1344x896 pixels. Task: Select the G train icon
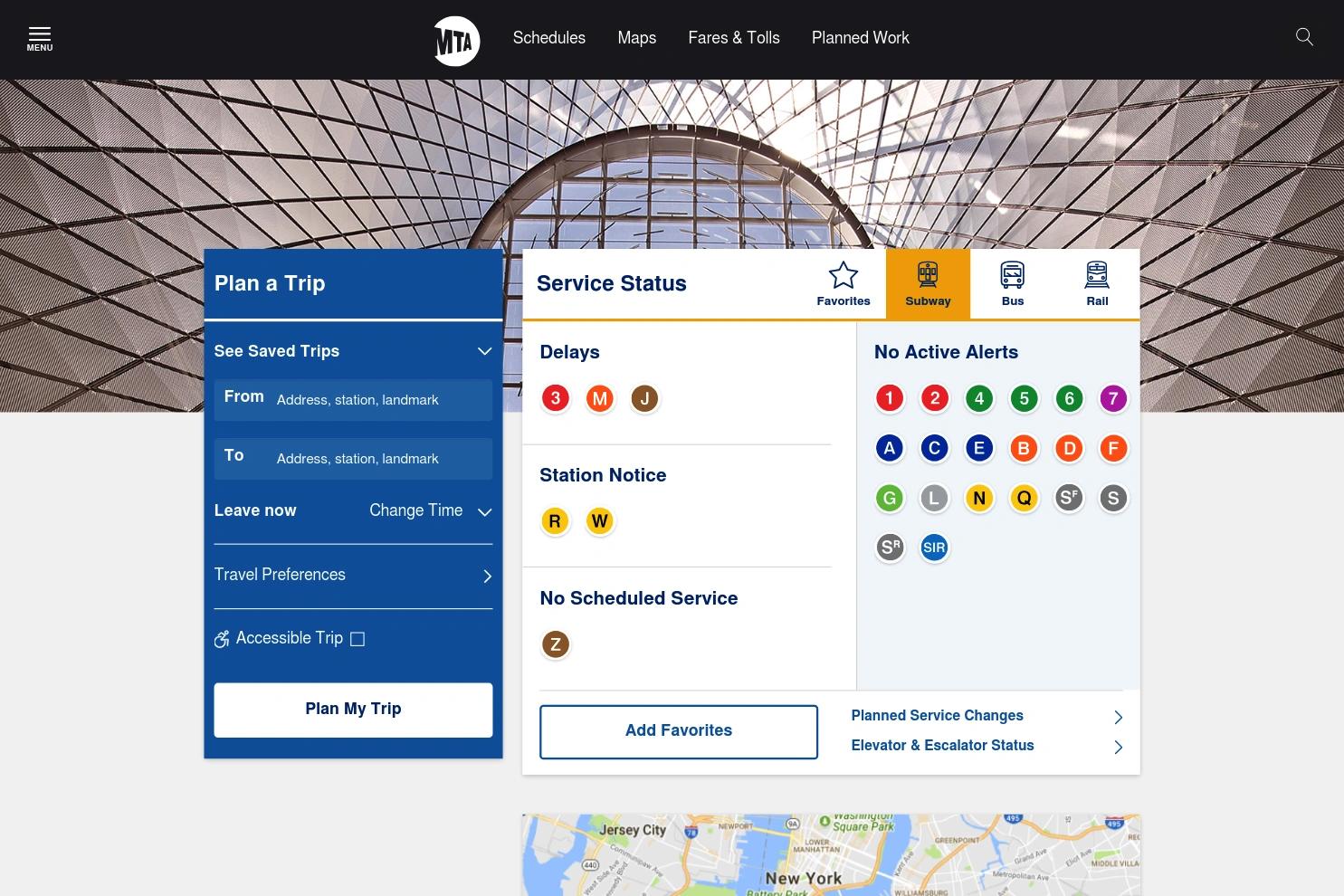pos(890,498)
